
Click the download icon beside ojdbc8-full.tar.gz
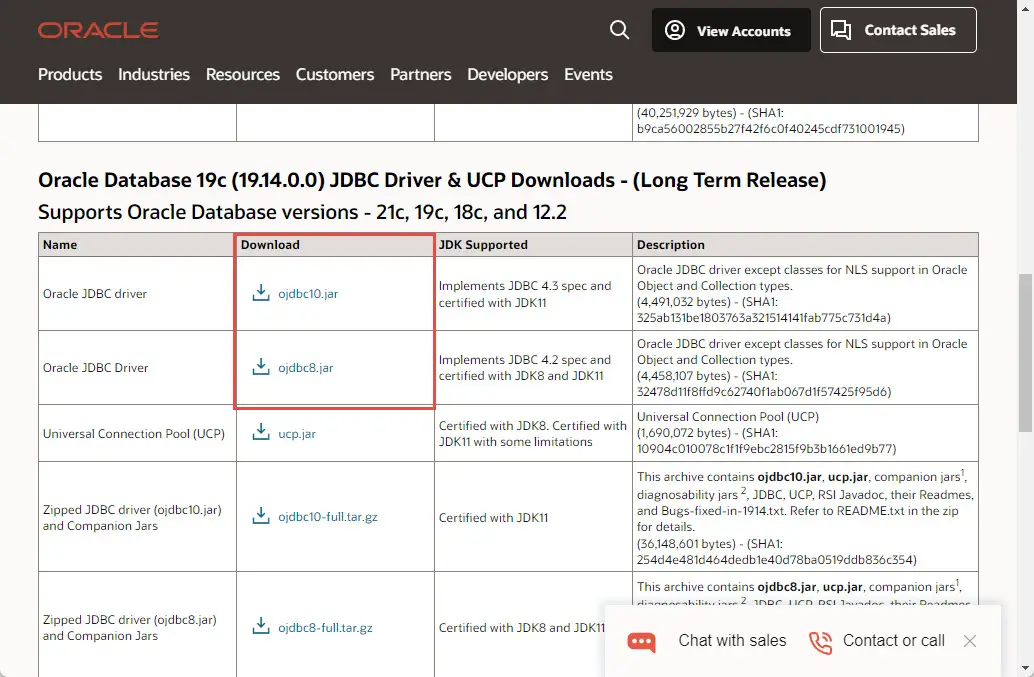coord(261,626)
